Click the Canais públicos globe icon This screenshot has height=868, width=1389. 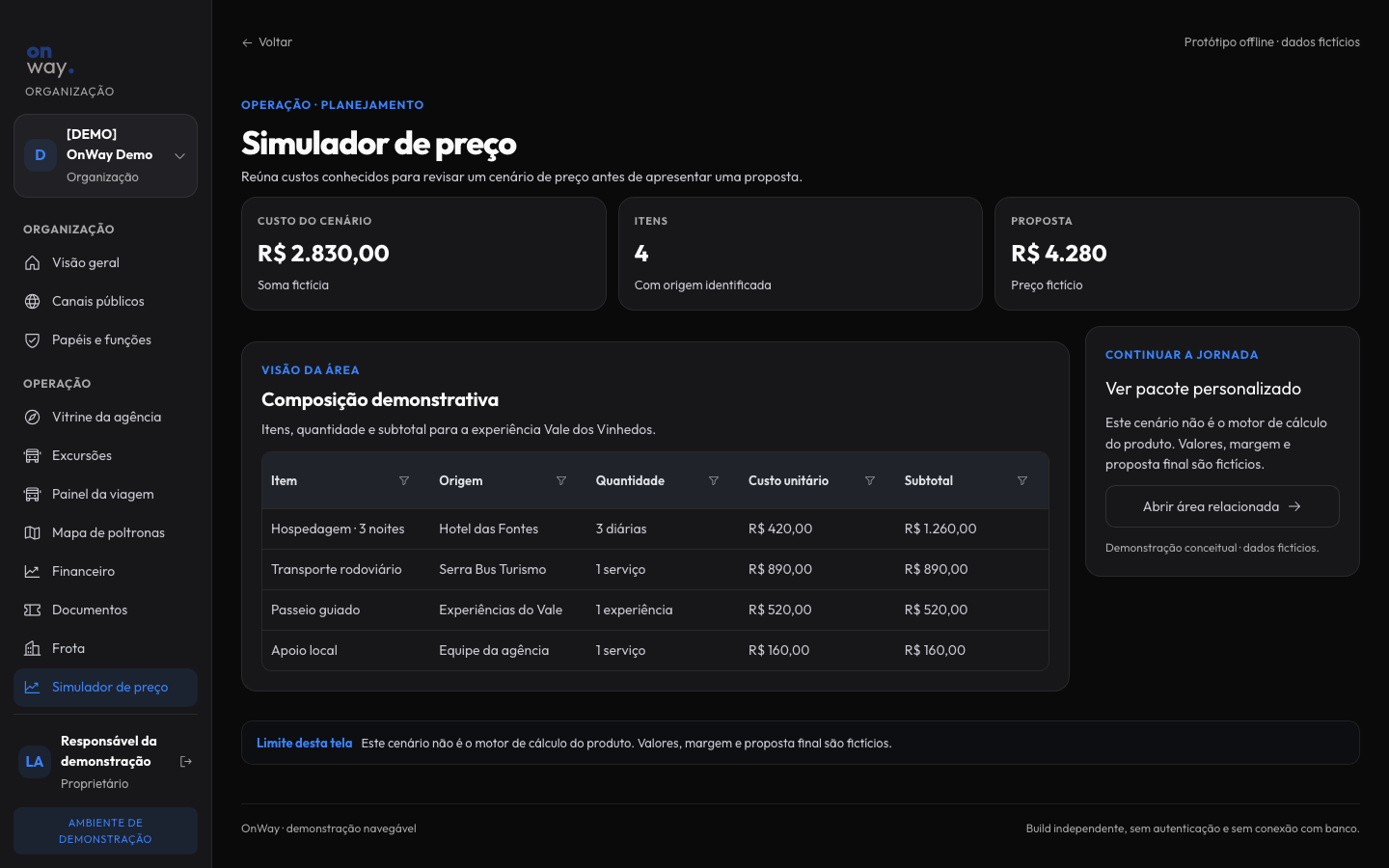(32, 301)
